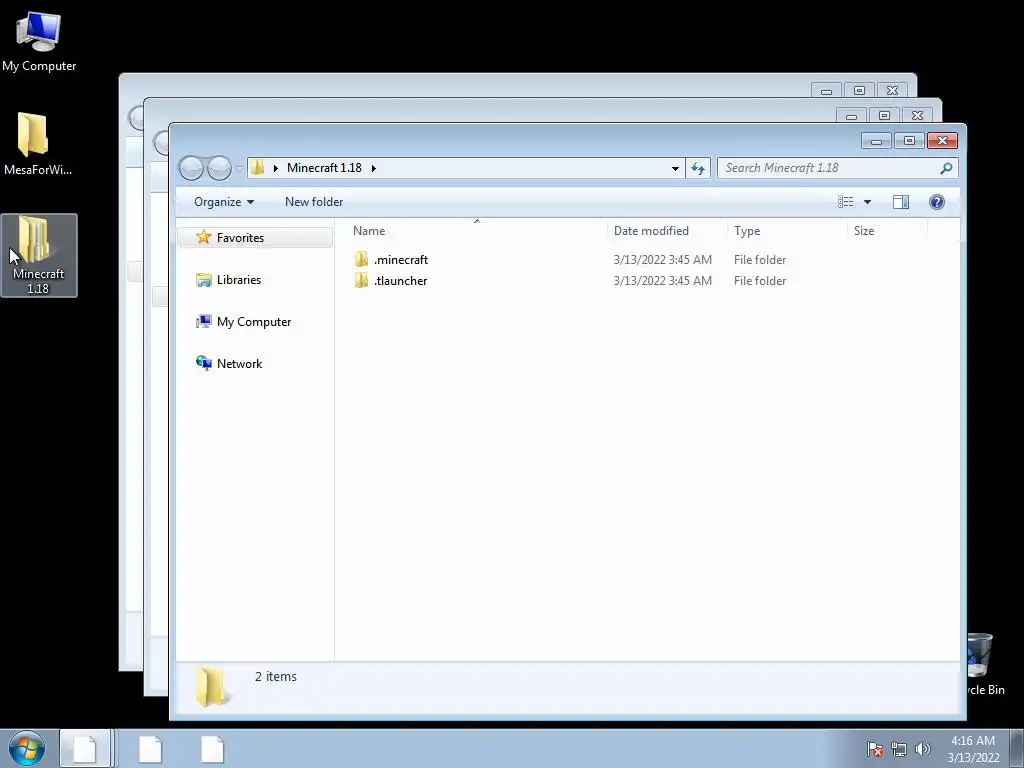Click the Back navigation button

tap(191, 168)
